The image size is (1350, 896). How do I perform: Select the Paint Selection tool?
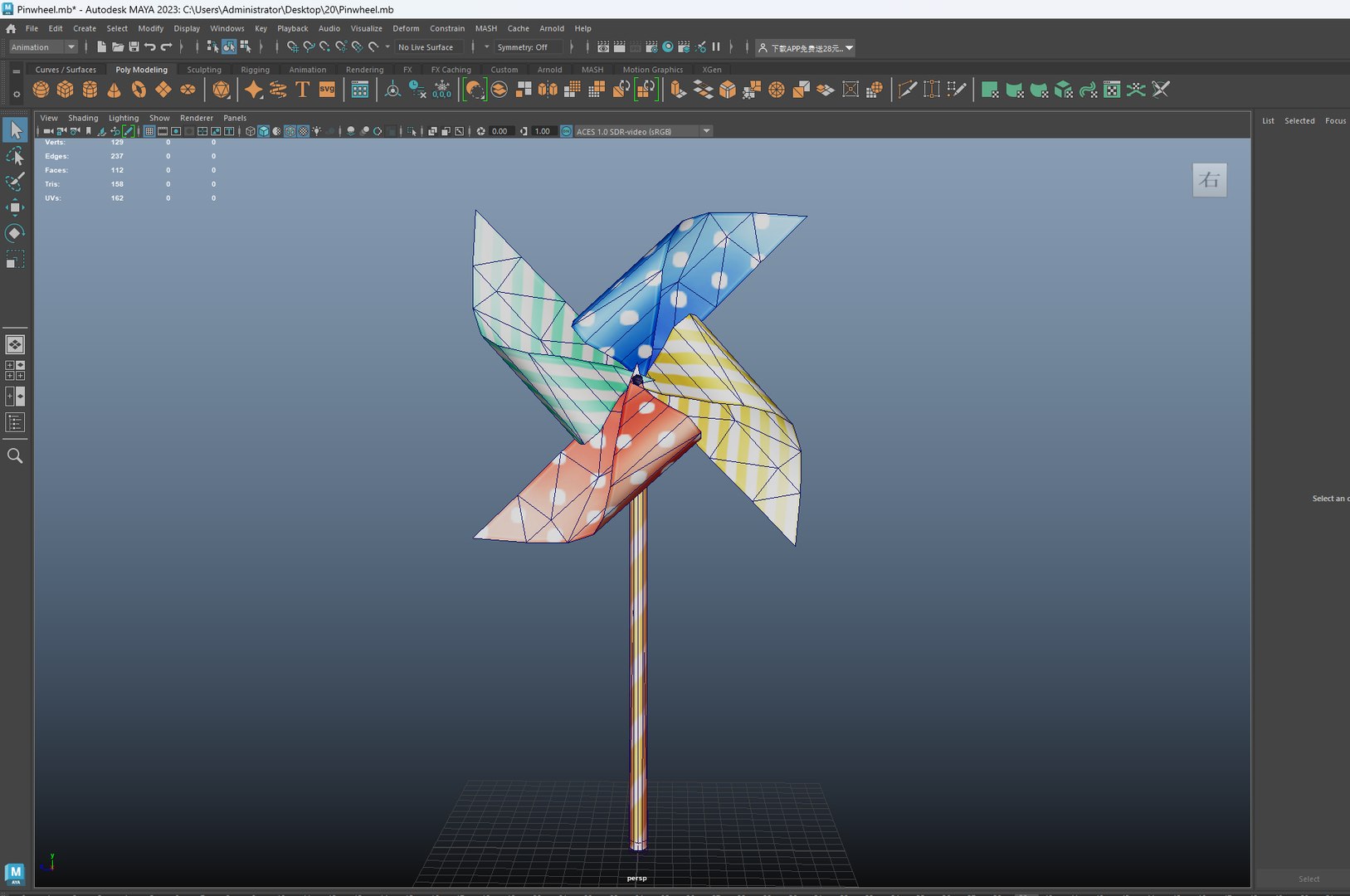coord(15,182)
